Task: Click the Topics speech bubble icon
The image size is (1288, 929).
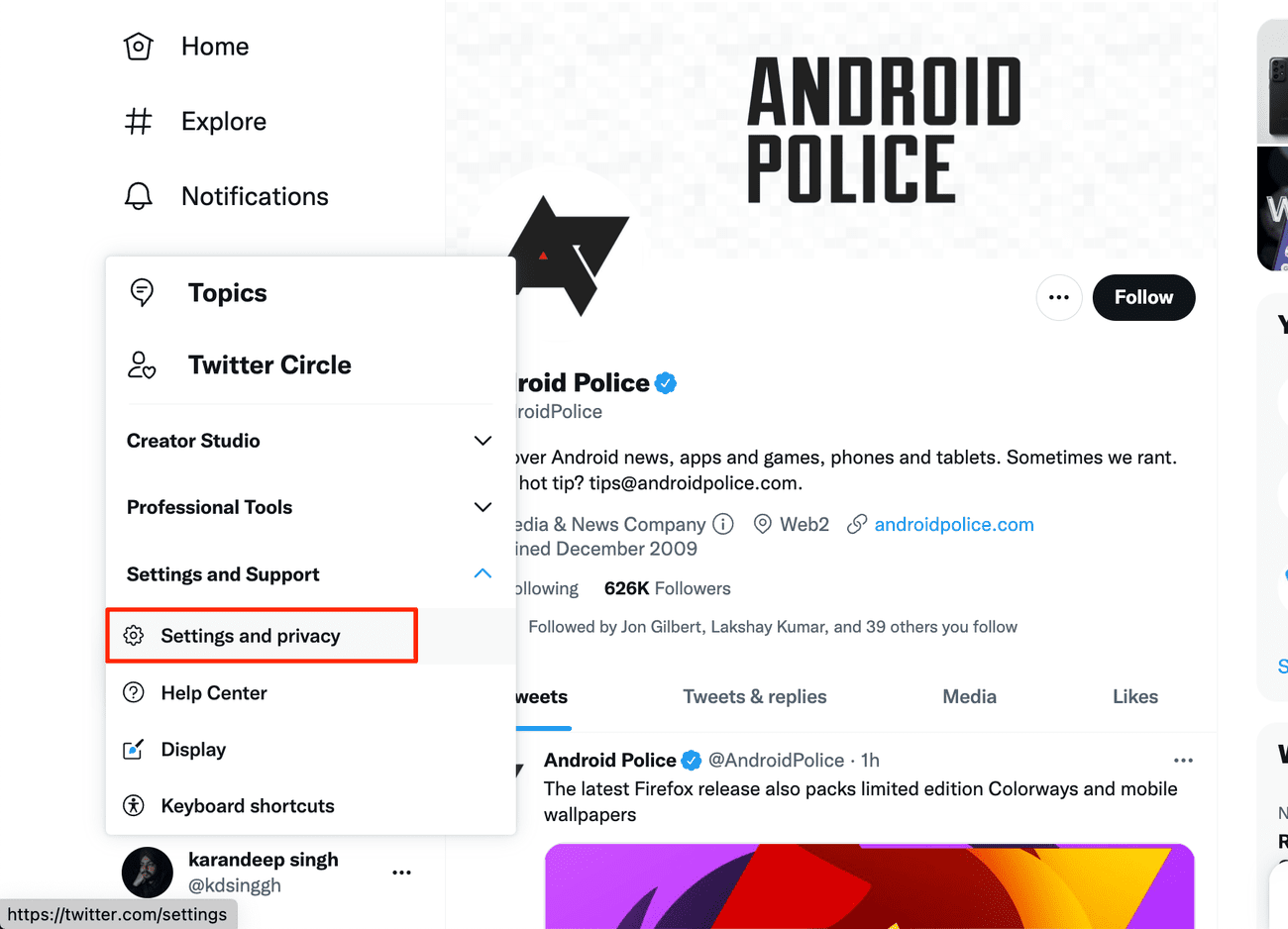Action: point(143,292)
